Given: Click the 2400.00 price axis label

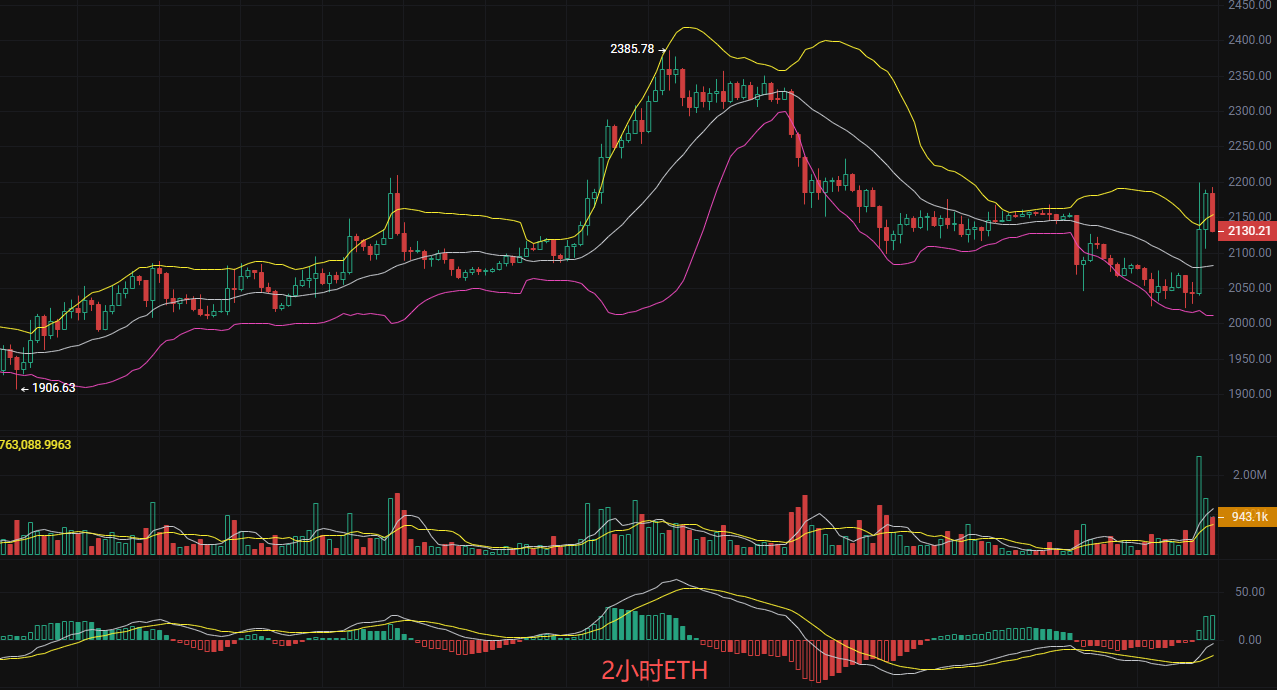Looking at the screenshot, I should click(x=1248, y=40).
